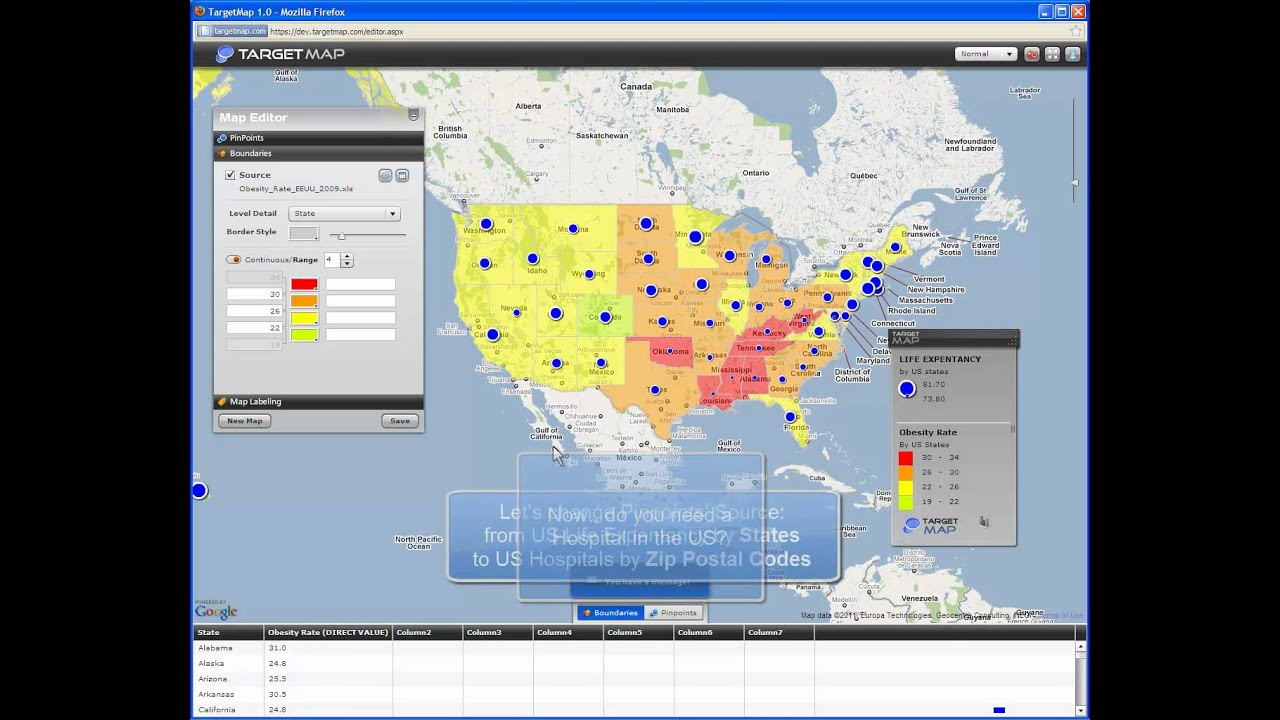Viewport: 1280px width, 720px height.
Task: Select the Arizona row in data table
Action: point(634,679)
